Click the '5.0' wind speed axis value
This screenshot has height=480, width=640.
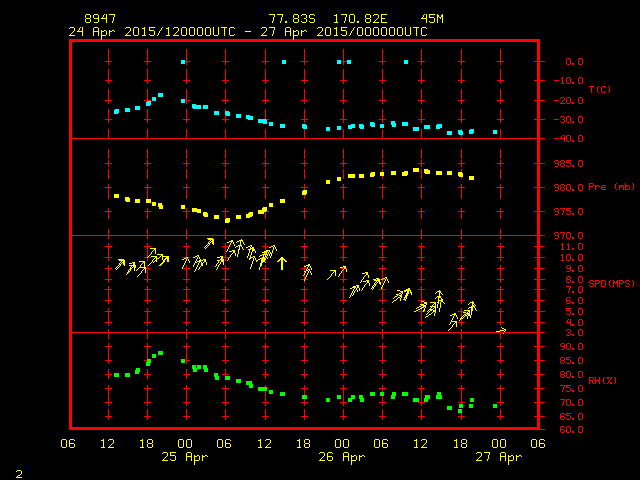click(574, 311)
